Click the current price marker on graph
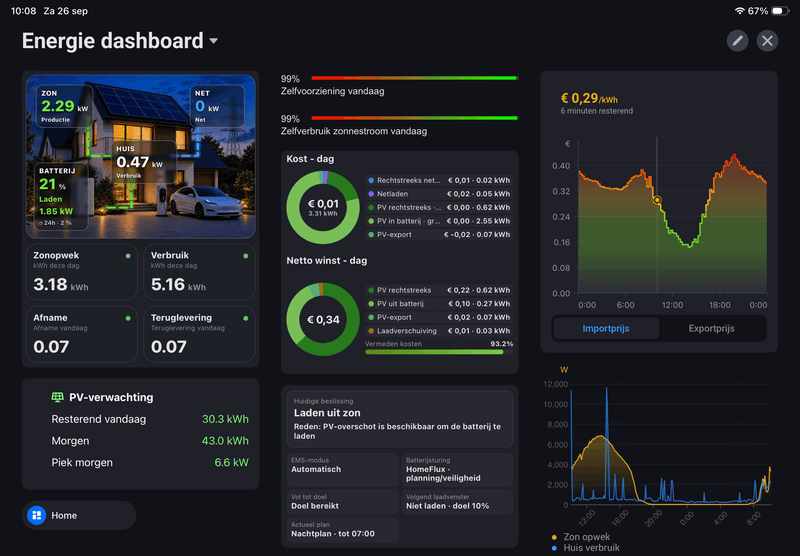Image resolution: width=800 pixels, height=556 pixels. coord(657,200)
